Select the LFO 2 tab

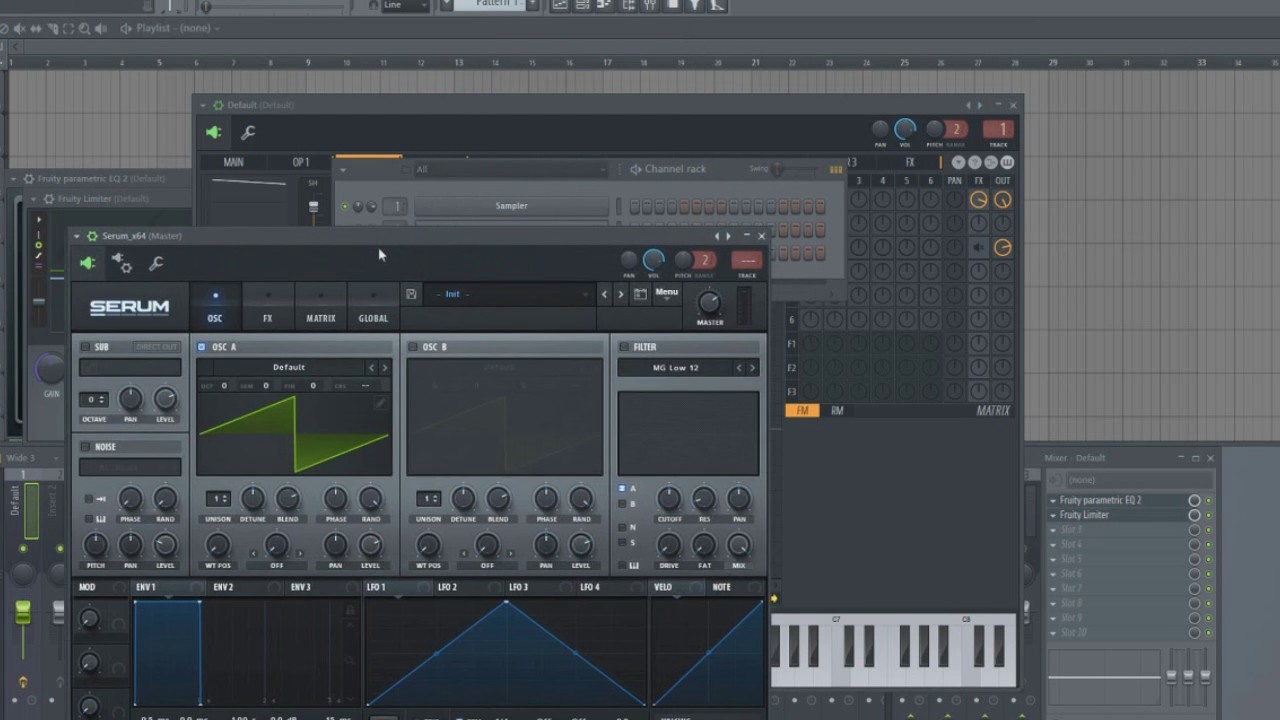(x=447, y=587)
